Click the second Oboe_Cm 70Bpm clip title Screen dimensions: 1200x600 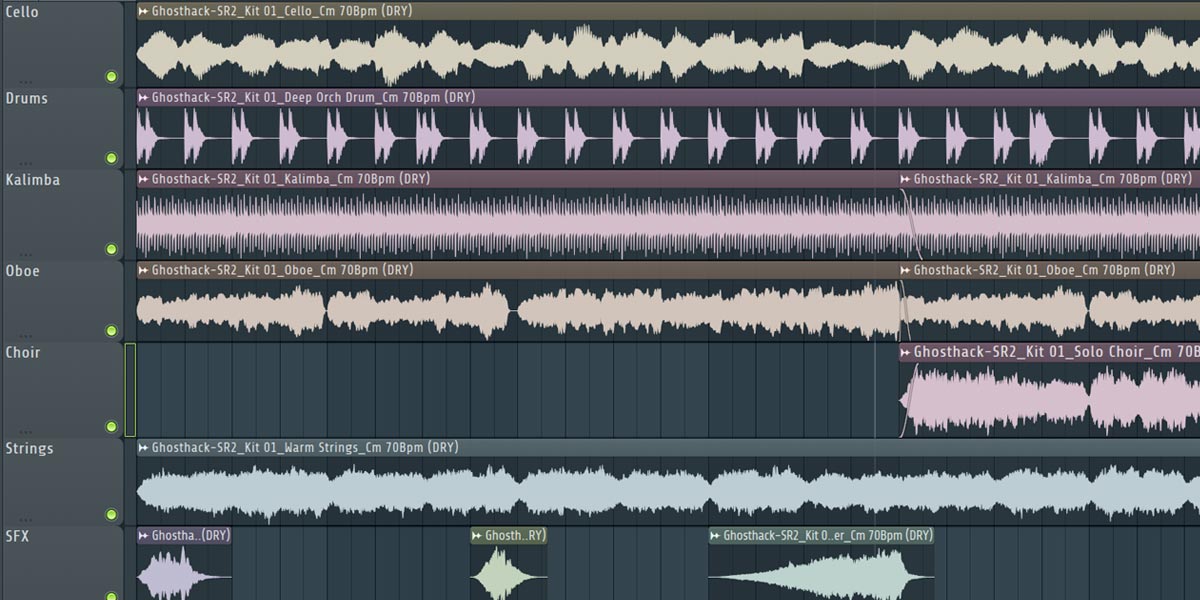(1044, 270)
